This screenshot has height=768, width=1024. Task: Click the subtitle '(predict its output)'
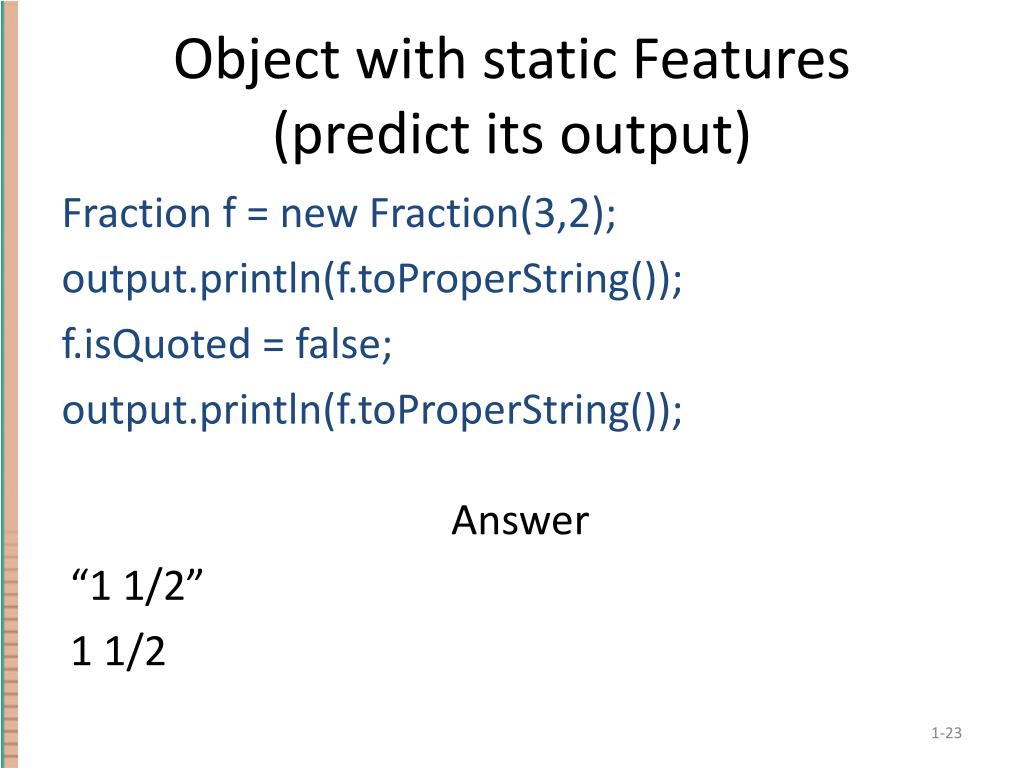511,135
